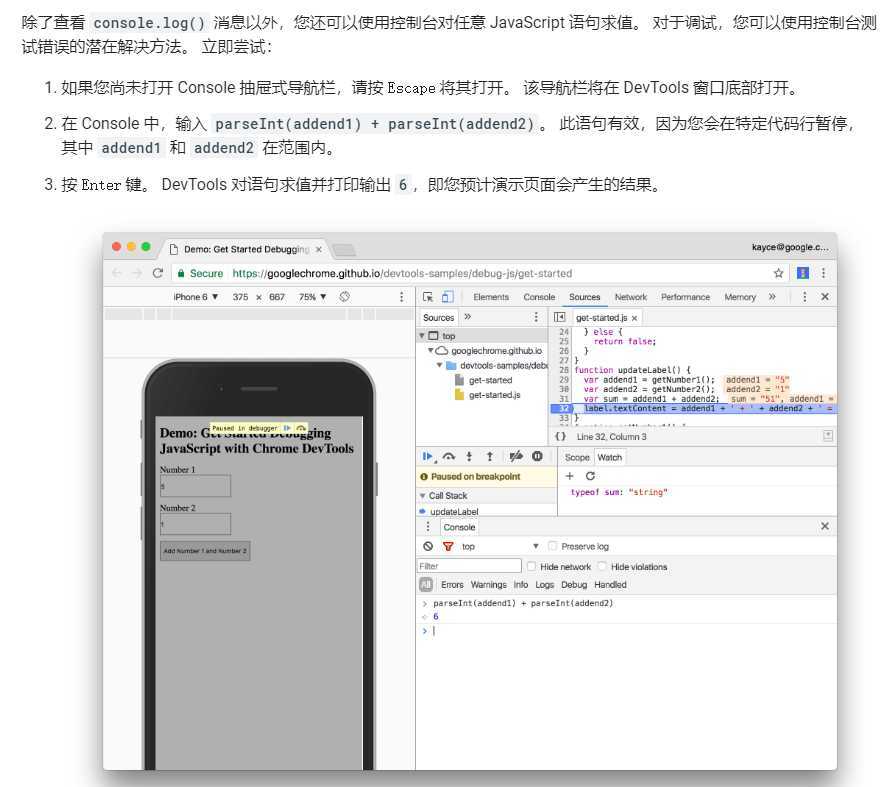Click the console Filter input field

[x=470, y=566]
